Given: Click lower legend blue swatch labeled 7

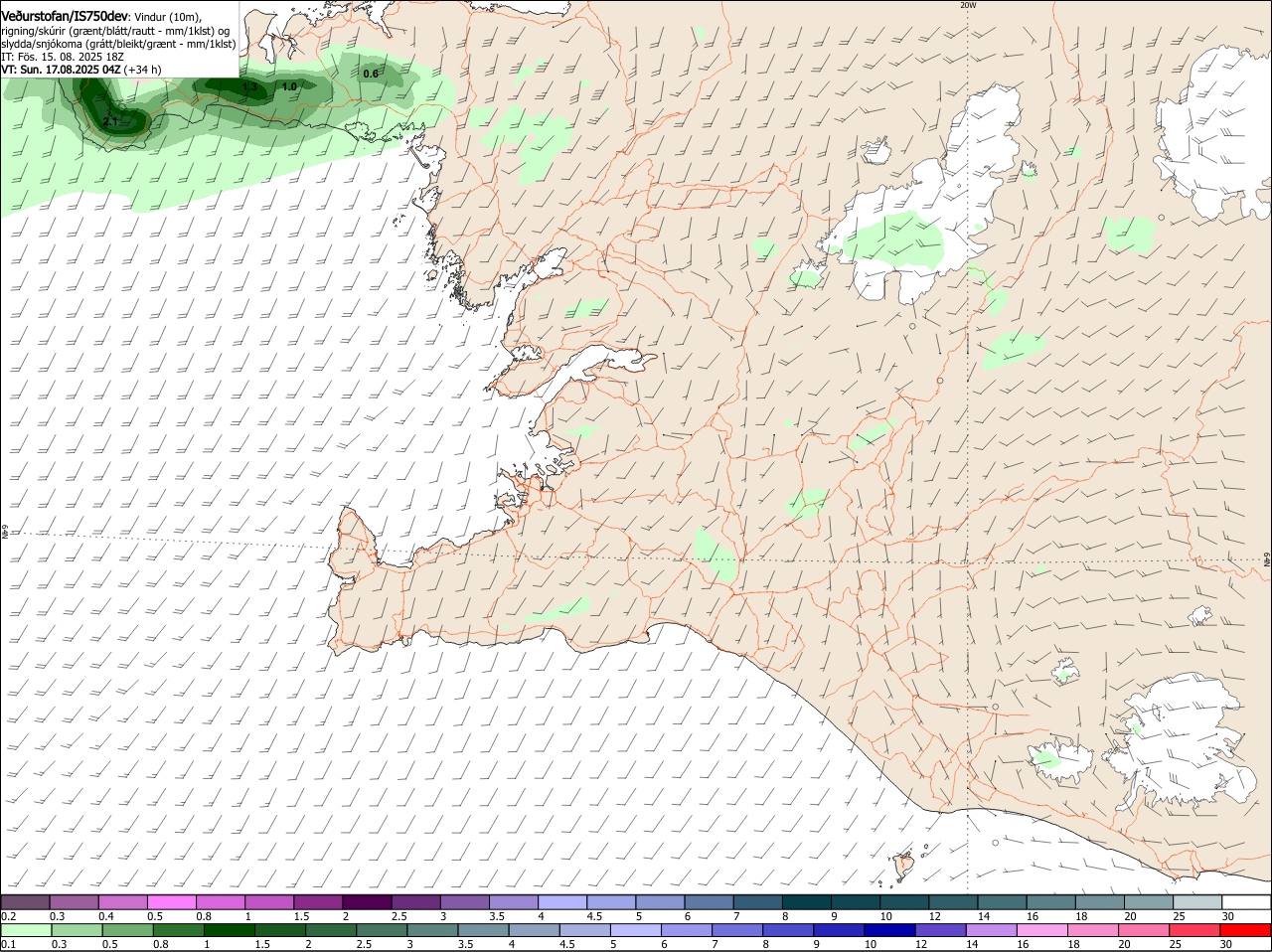Looking at the screenshot, I should coord(737,929).
